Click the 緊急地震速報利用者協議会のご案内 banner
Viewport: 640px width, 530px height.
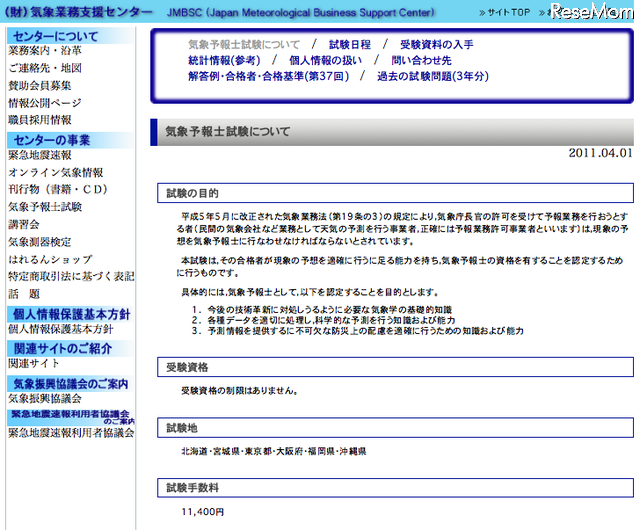(x=71, y=414)
